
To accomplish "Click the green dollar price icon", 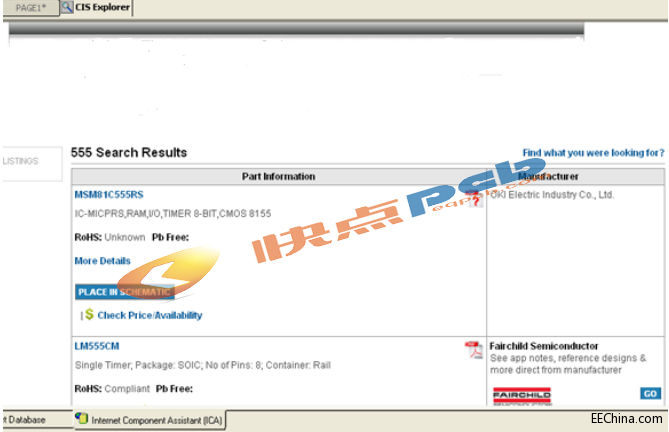I will (x=89, y=314).
